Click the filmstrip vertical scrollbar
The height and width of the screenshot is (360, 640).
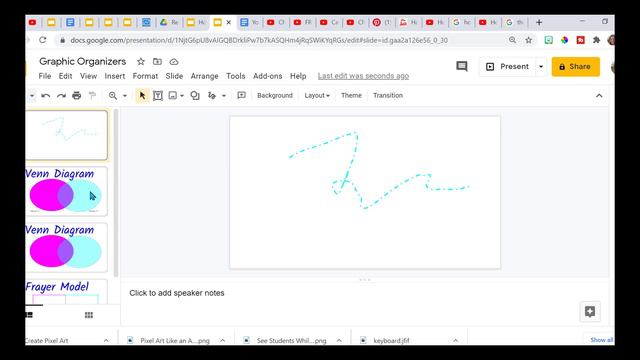(116, 193)
